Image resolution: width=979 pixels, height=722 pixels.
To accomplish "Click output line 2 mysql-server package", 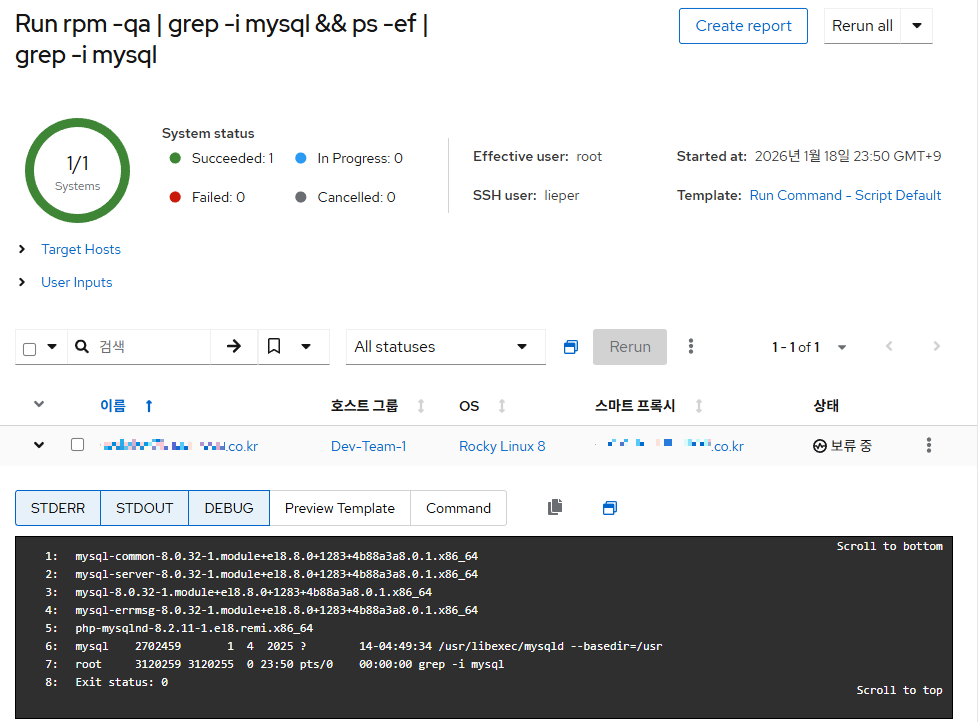I will [x=277, y=574].
